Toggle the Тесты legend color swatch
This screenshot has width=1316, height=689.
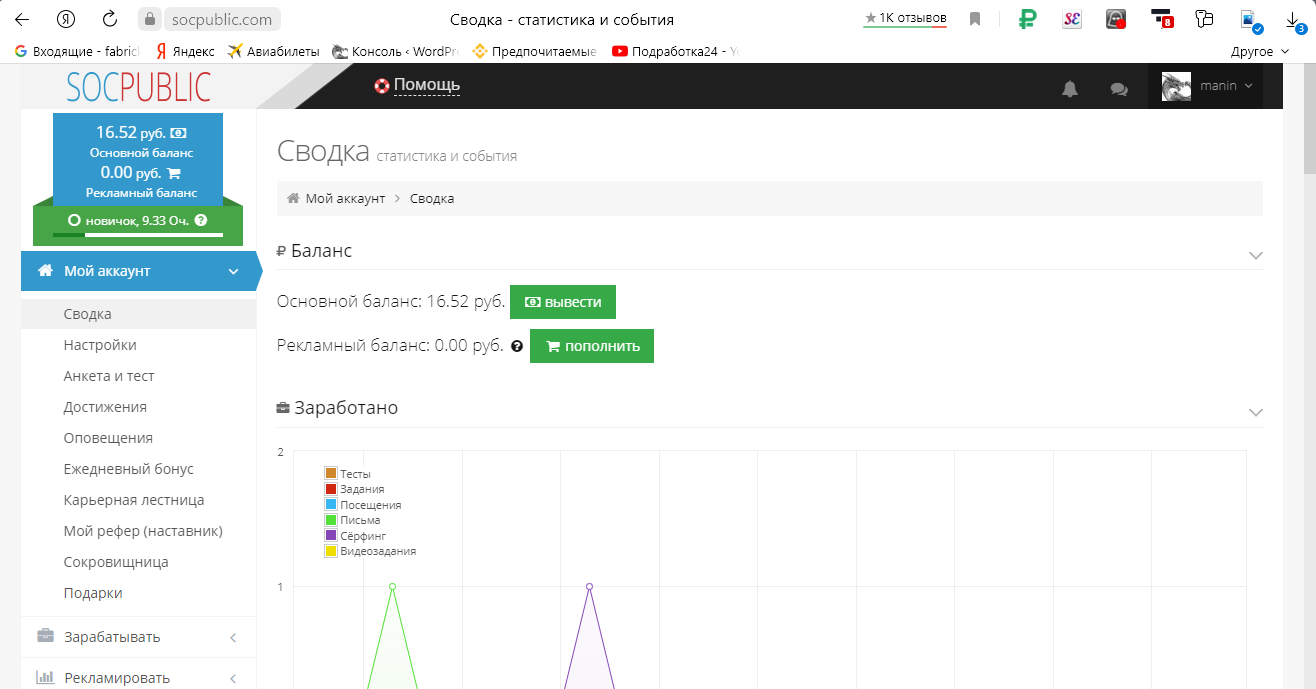point(331,473)
